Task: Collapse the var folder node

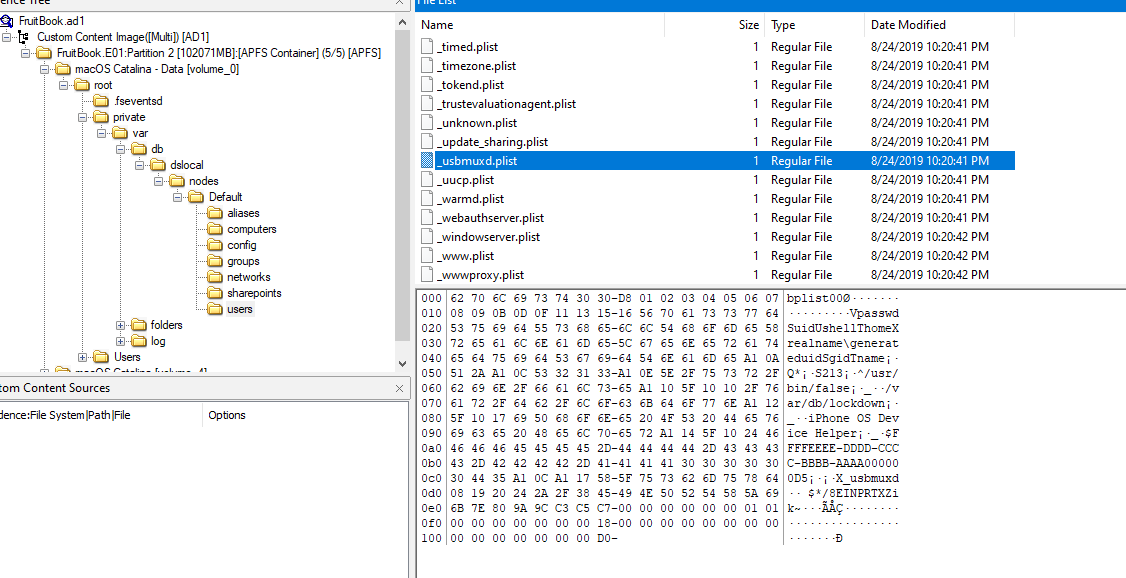Action: point(101,134)
